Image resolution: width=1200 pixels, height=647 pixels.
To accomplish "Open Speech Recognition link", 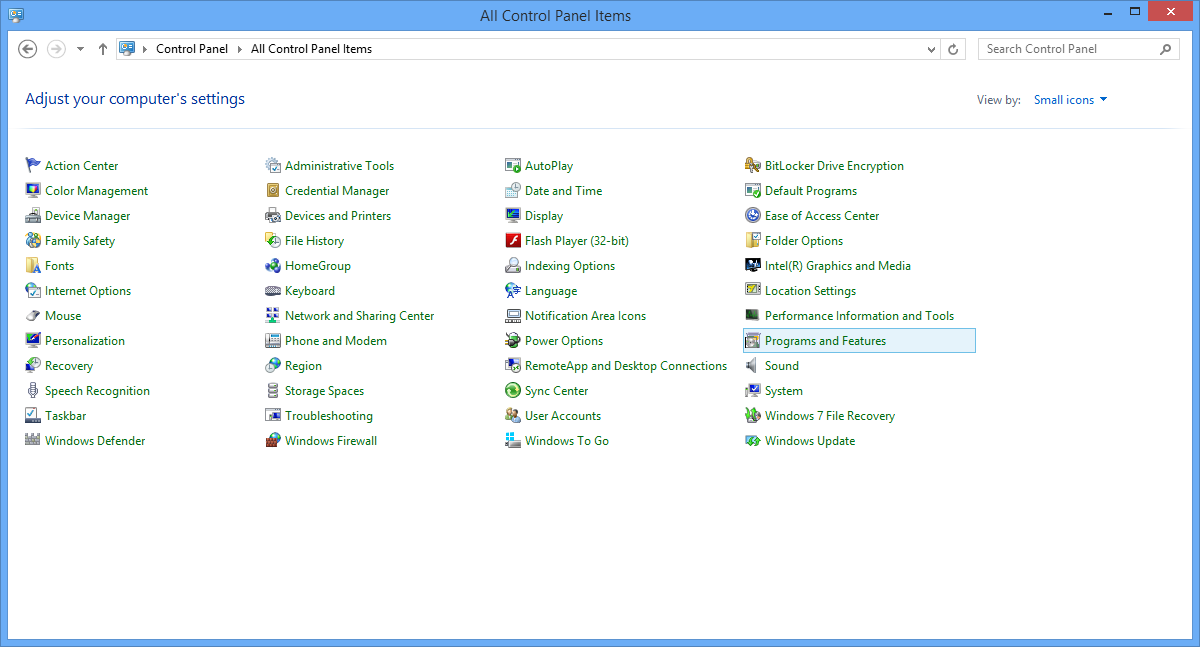I will [97, 391].
